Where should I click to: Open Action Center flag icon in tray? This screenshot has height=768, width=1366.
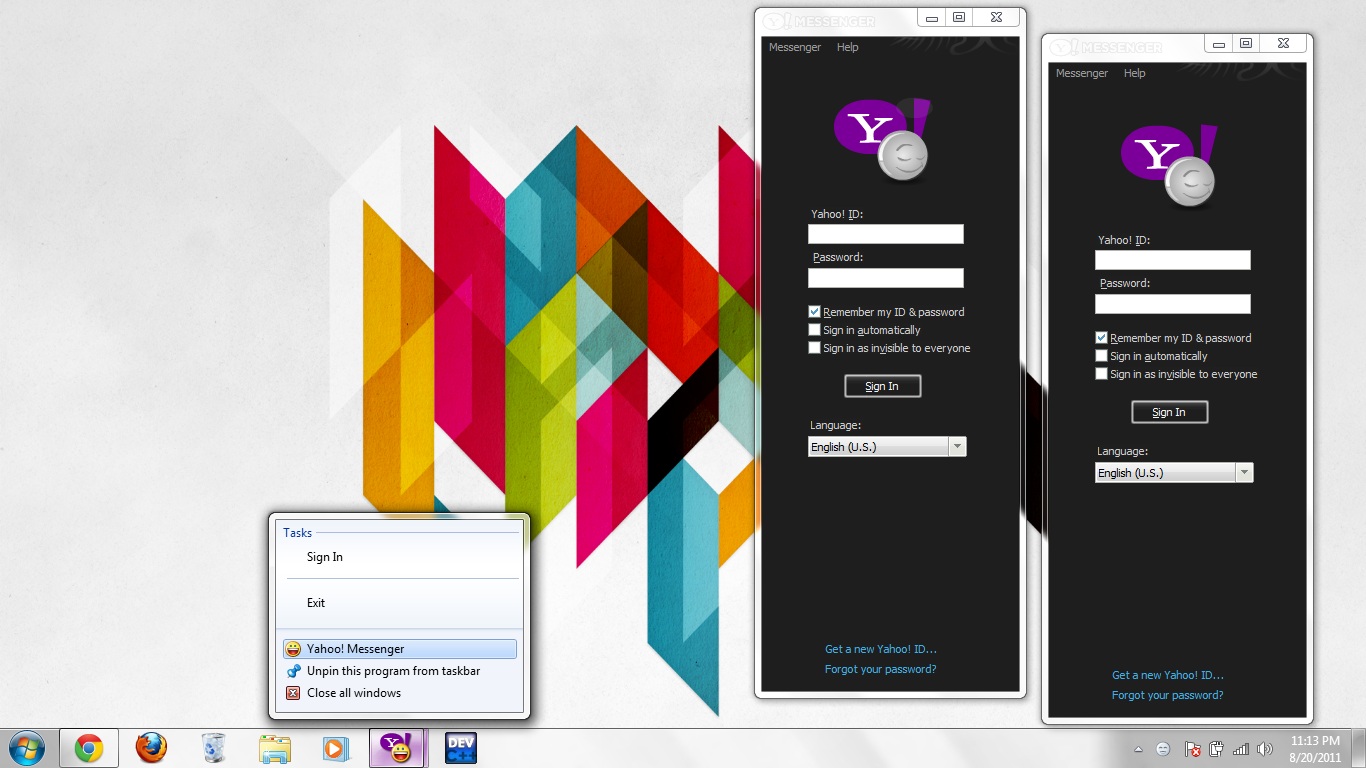click(1192, 749)
